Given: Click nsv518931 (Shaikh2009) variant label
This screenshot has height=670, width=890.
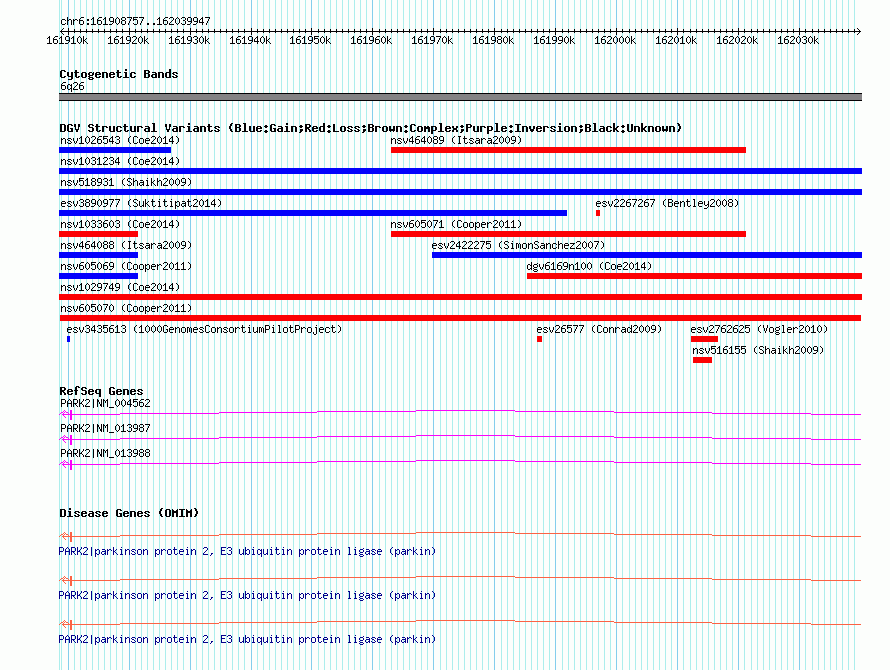Looking at the screenshot, I should 126,182.
